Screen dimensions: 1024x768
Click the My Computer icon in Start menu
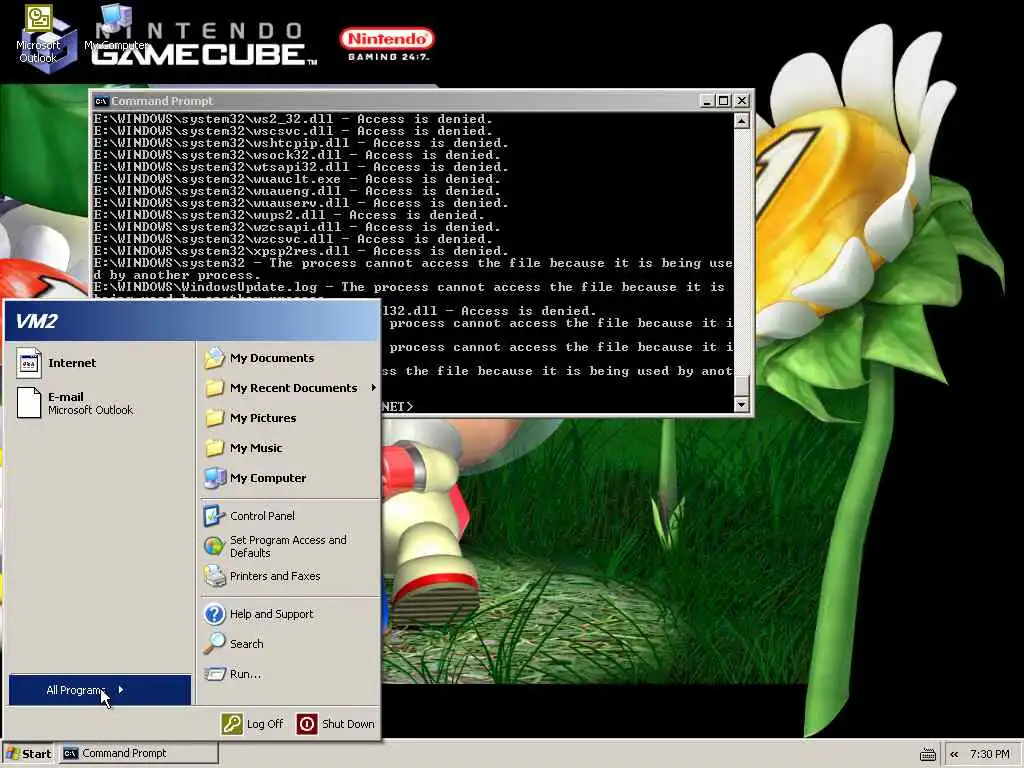(214, 478)
